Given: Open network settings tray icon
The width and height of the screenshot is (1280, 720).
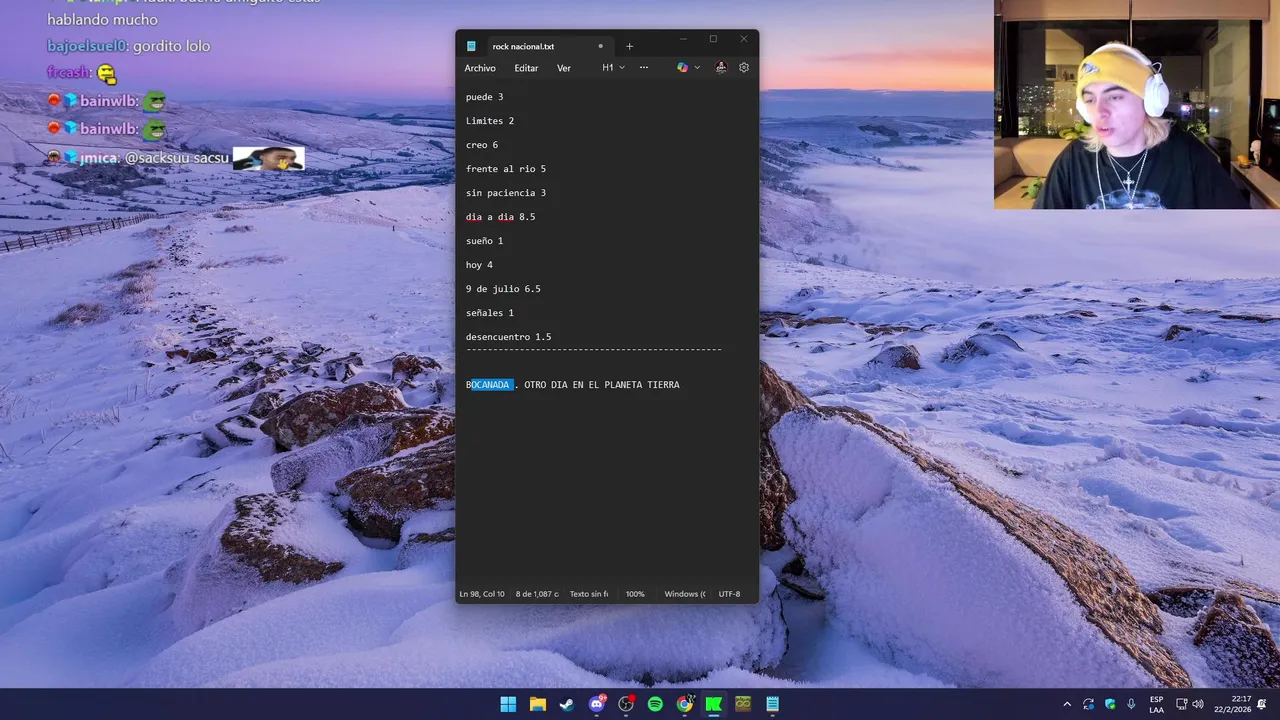Looking at the screenshot, I should (1181, 704).
